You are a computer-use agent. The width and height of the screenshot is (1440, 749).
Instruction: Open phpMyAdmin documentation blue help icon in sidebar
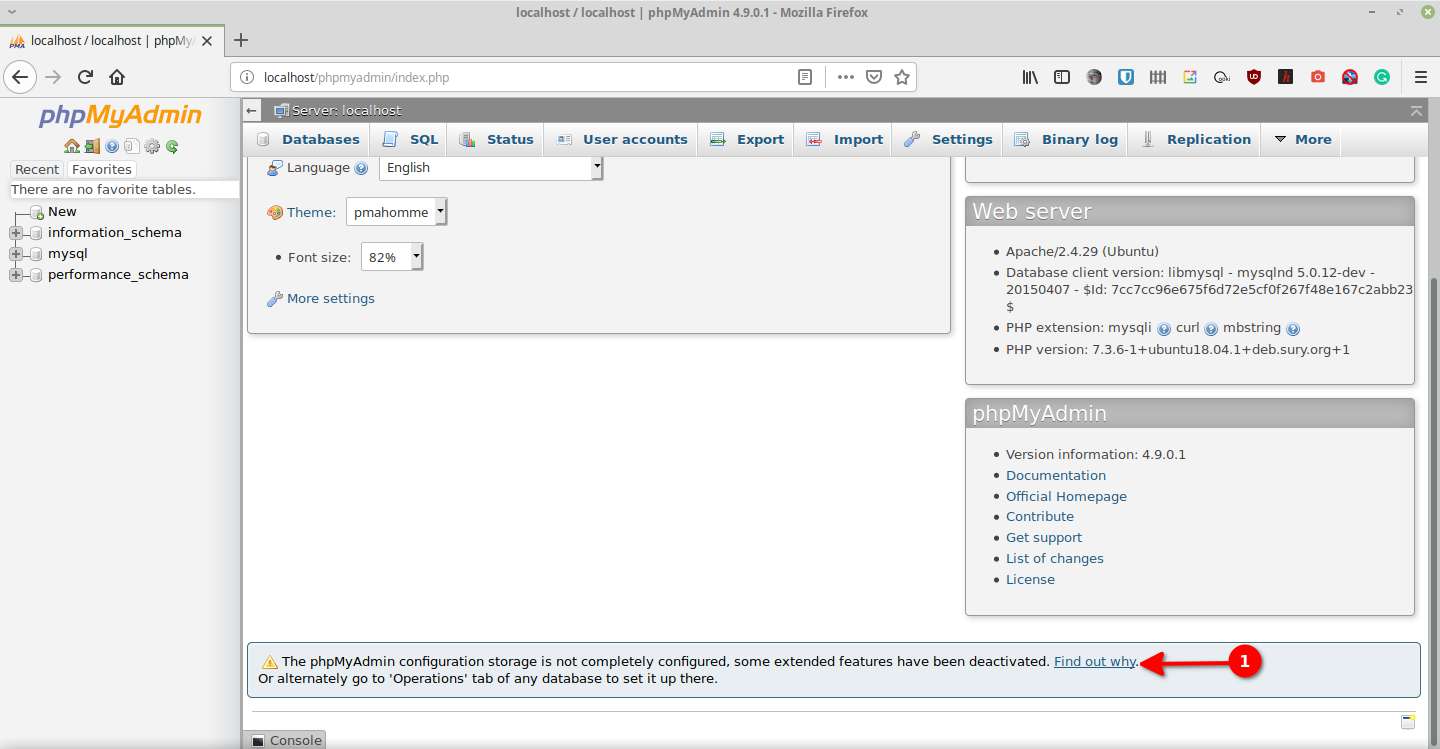click(112, 146)
